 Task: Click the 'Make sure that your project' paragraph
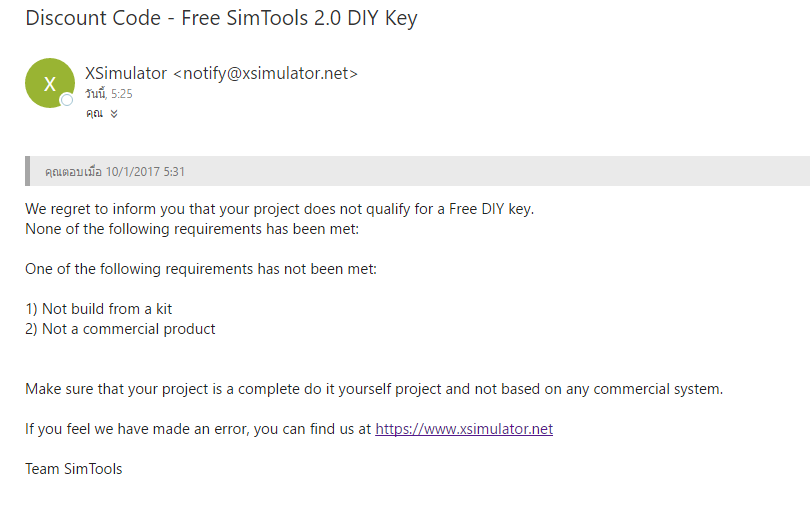(373, 389)
